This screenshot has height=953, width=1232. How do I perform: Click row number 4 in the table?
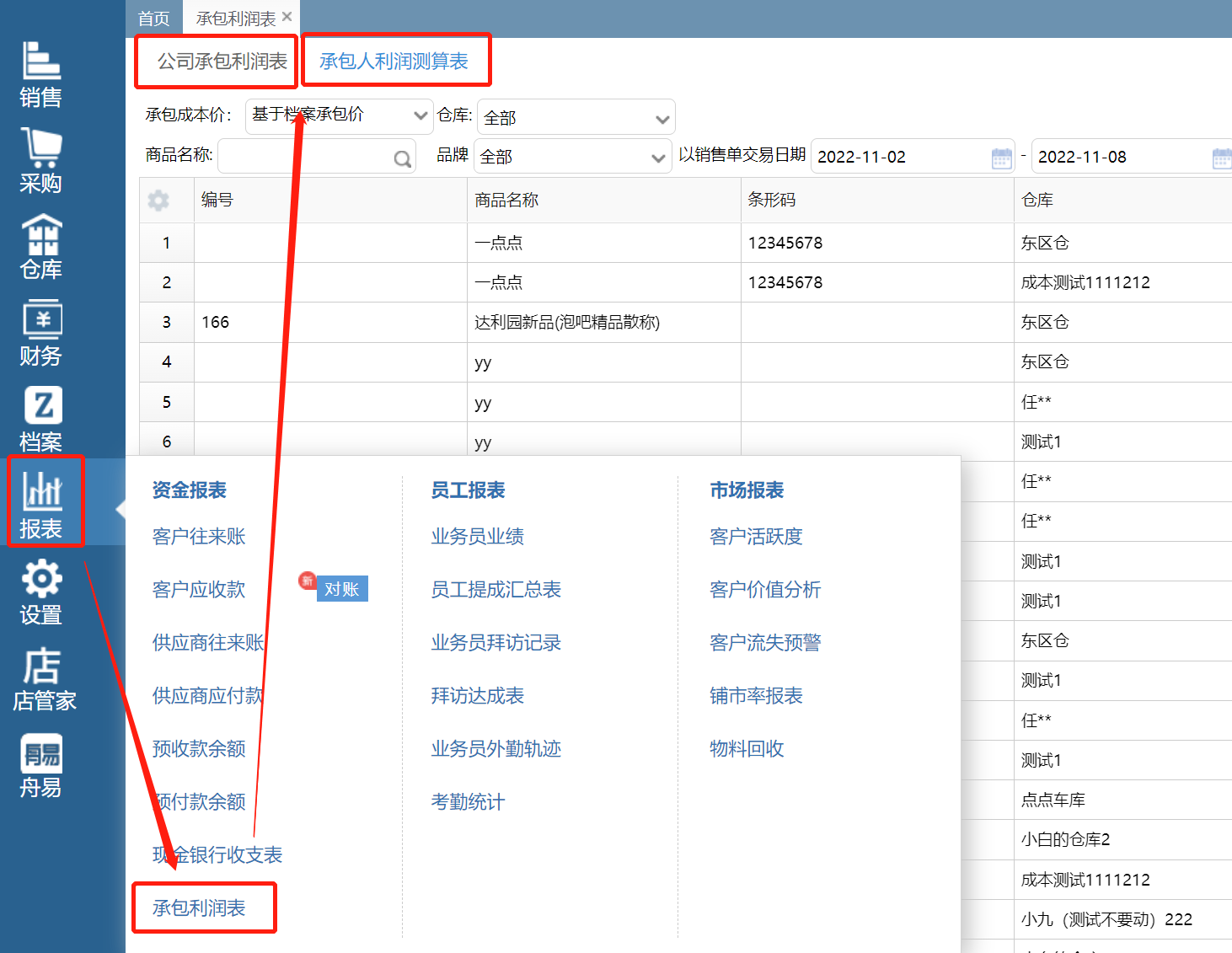pyautogui.click(x=167, y=362)
